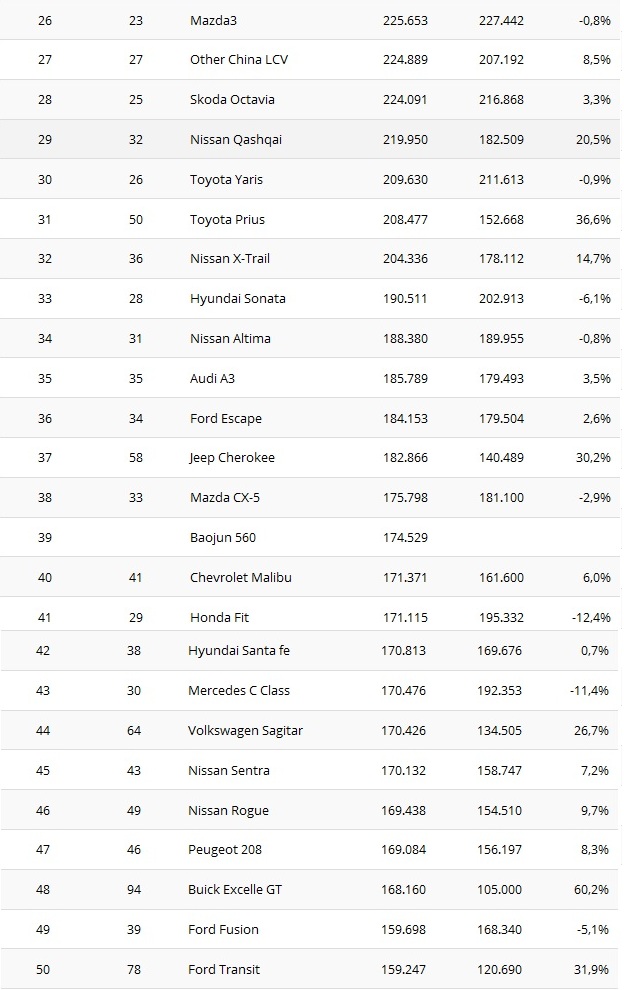Image resolution: width=624 pixels, height=990 pixels.
Task: Select the Baojun 560 model name
Action: 223,537
